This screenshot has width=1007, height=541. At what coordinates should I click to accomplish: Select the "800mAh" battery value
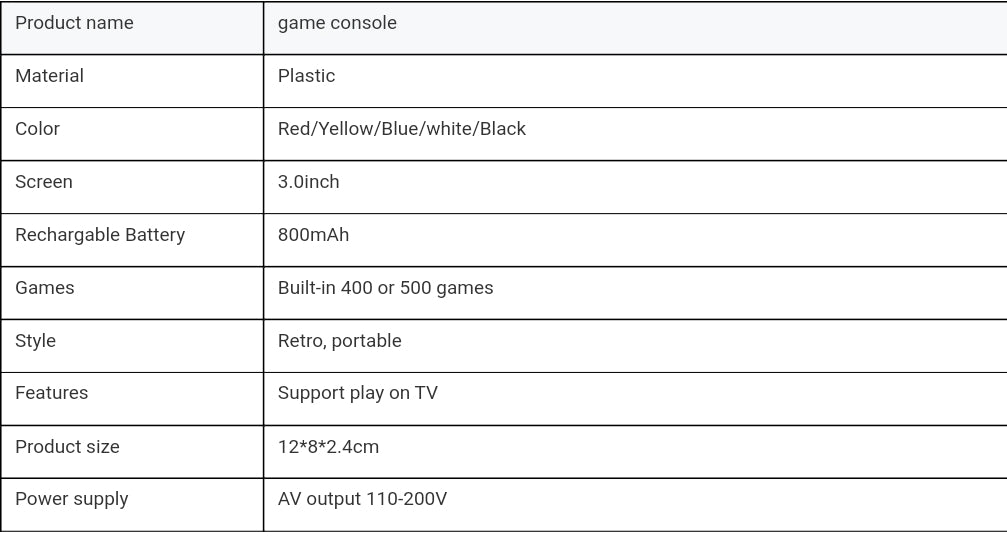[x=313, y=235]
